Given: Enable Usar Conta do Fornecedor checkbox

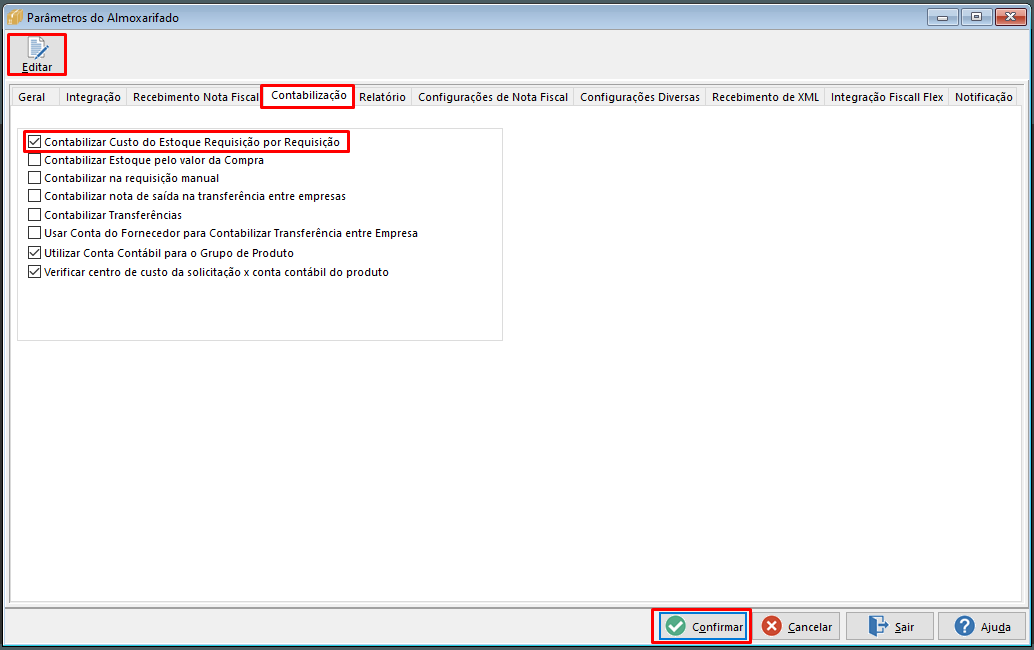Looking at the screenshot, I should (34, 233).
